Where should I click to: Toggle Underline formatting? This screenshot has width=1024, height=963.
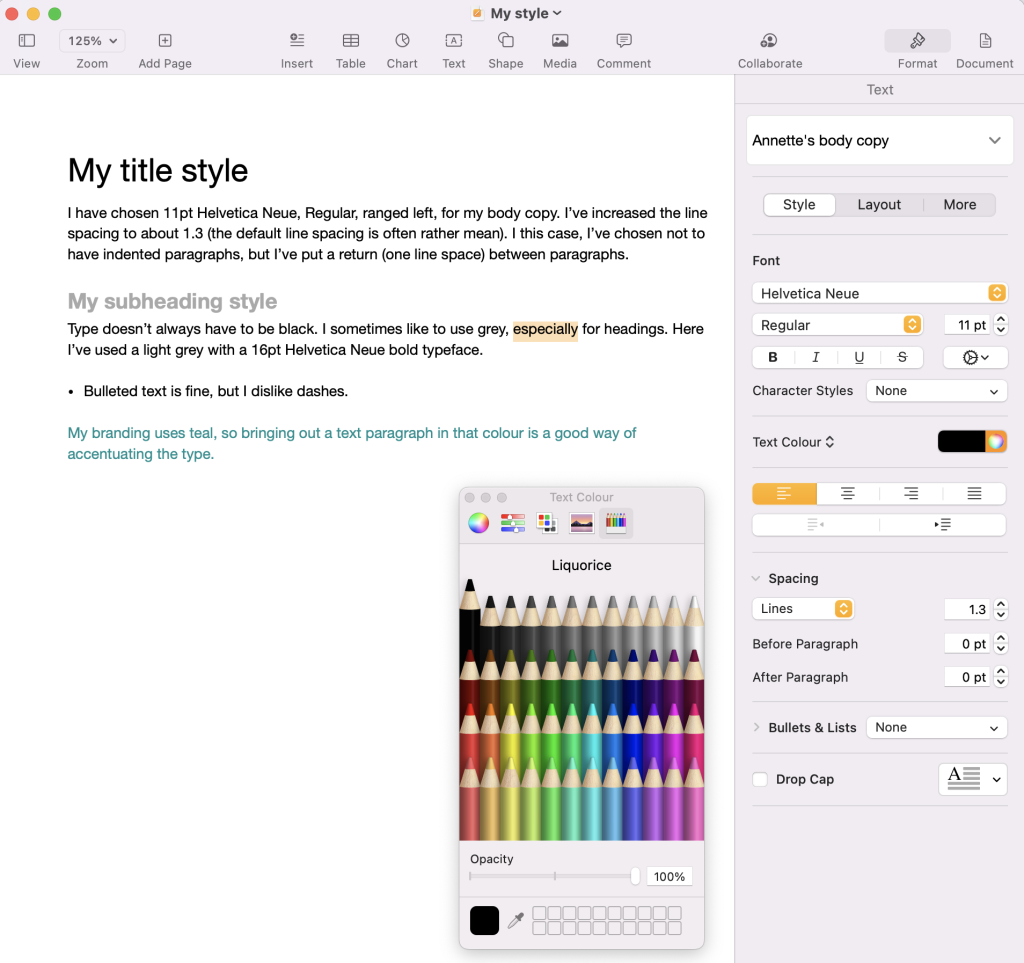click(x=859, y=357)
